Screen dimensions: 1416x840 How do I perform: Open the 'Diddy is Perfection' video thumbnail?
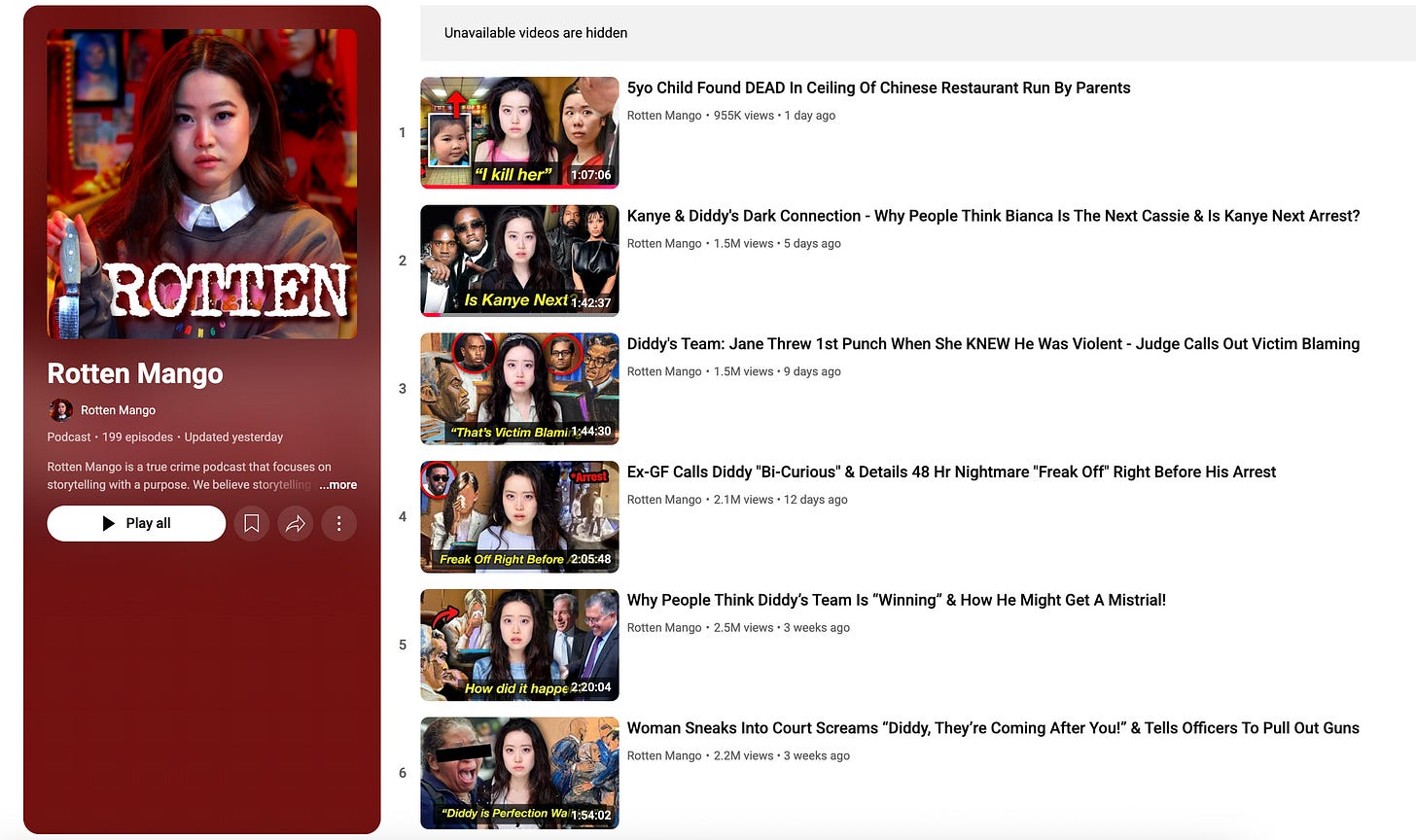519,774
